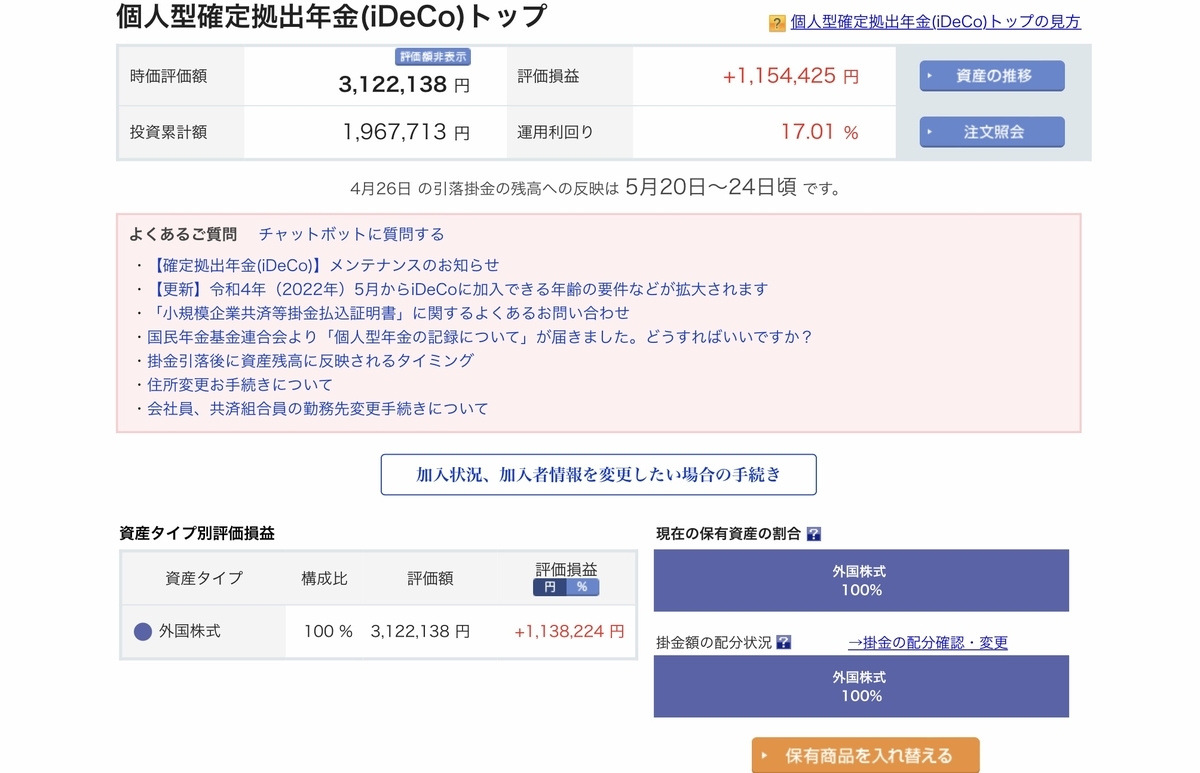The height and width of the screenshot is (773, 1200).
Task: Click the 評価額 column header
Action: (431, 578)
